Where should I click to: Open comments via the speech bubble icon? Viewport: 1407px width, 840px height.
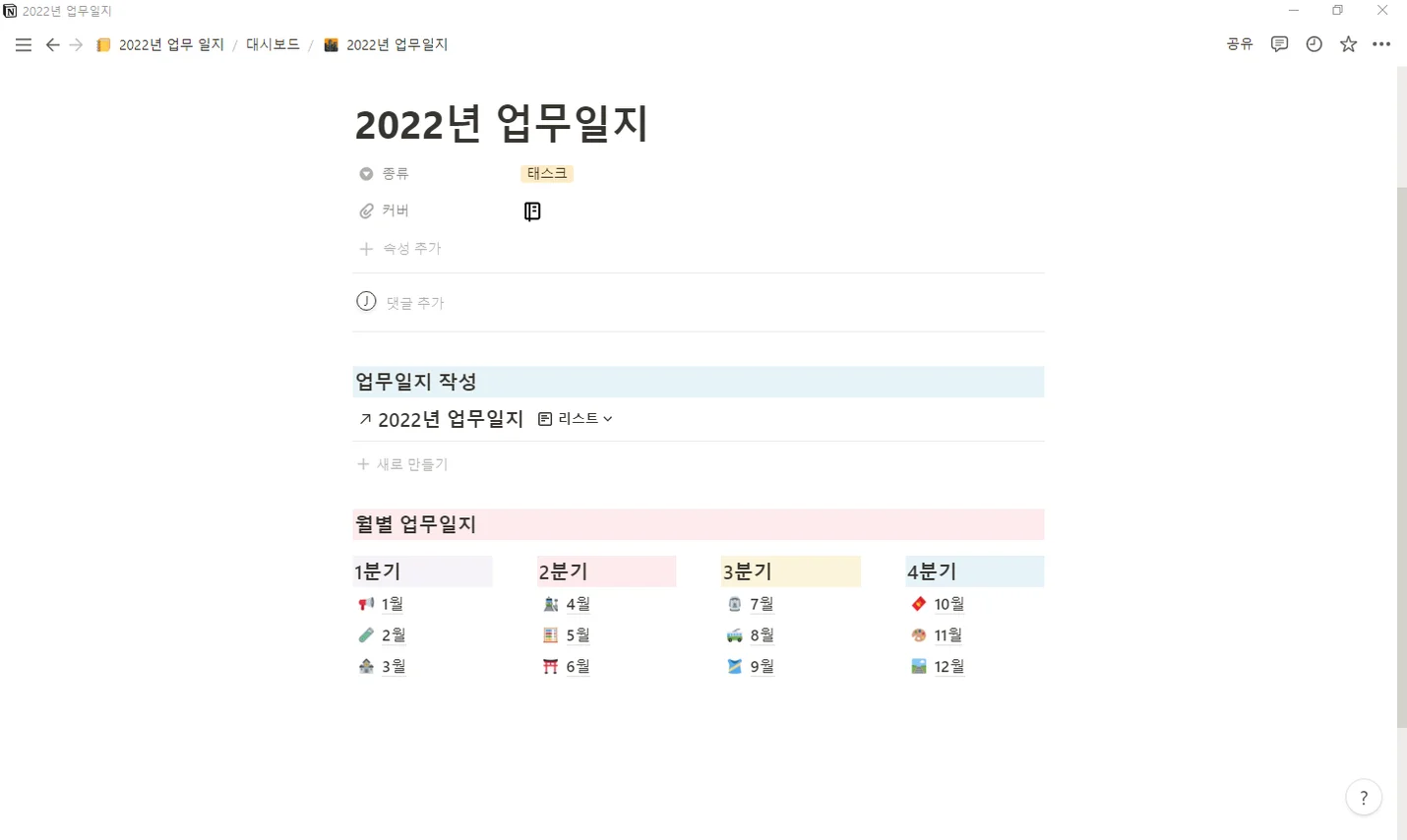tap(1279, 44)
